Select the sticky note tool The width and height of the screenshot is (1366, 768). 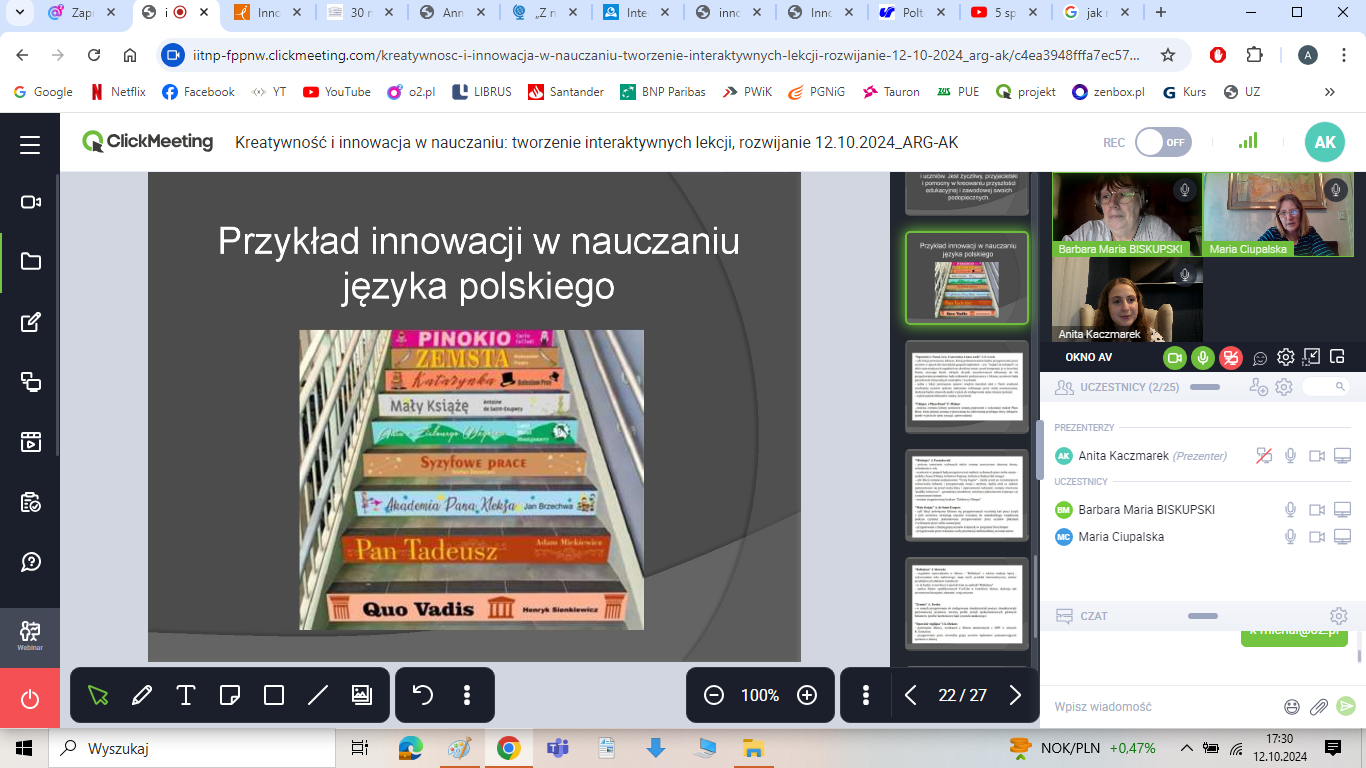(x=229, y=695)
